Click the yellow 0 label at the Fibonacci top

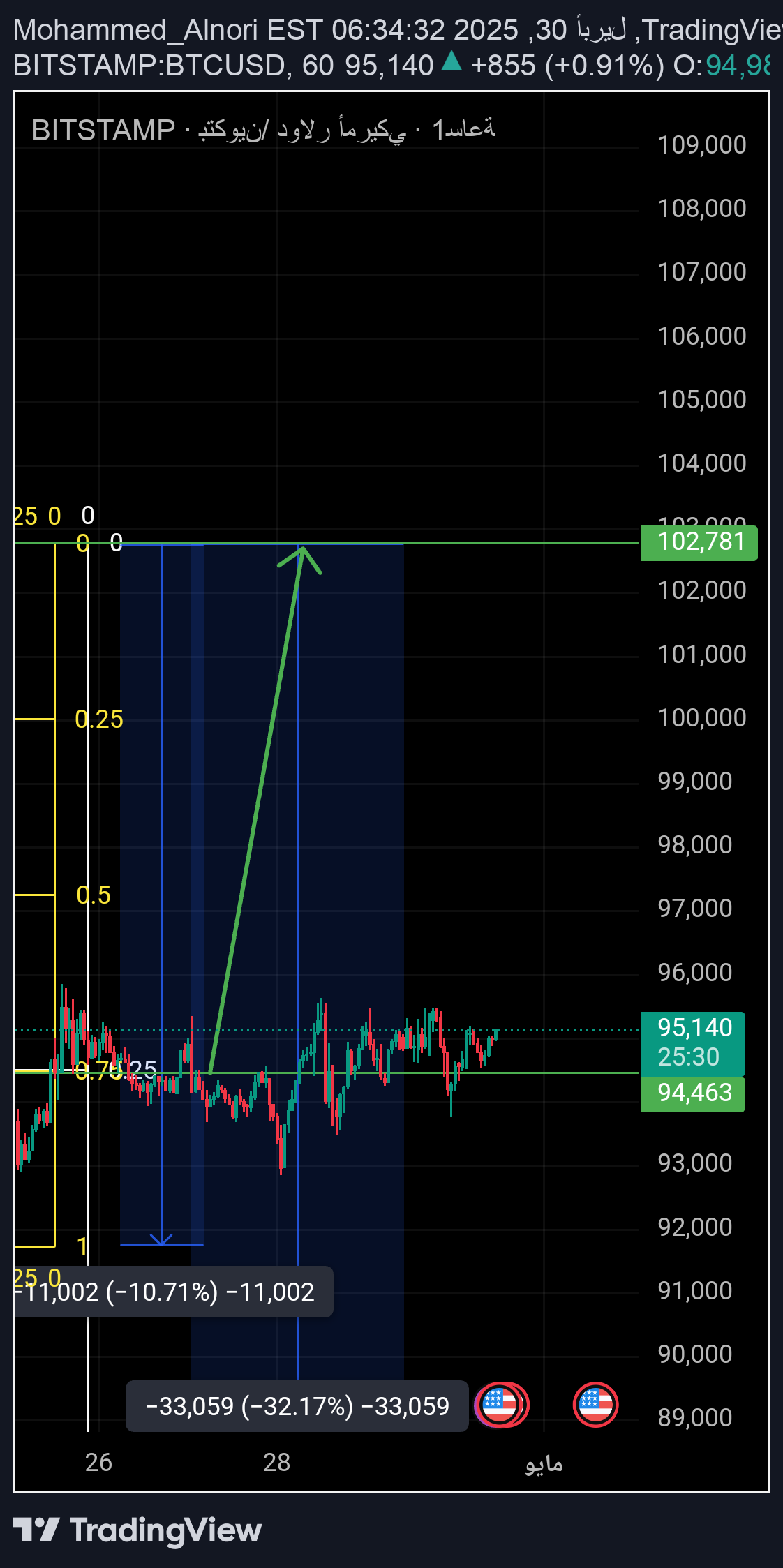(x=83, y=543)
